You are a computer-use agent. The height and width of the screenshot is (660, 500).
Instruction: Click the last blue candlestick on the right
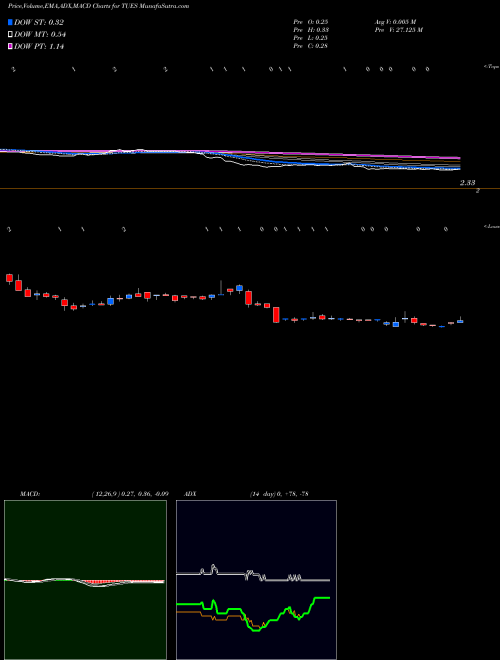tap(460, 321)
